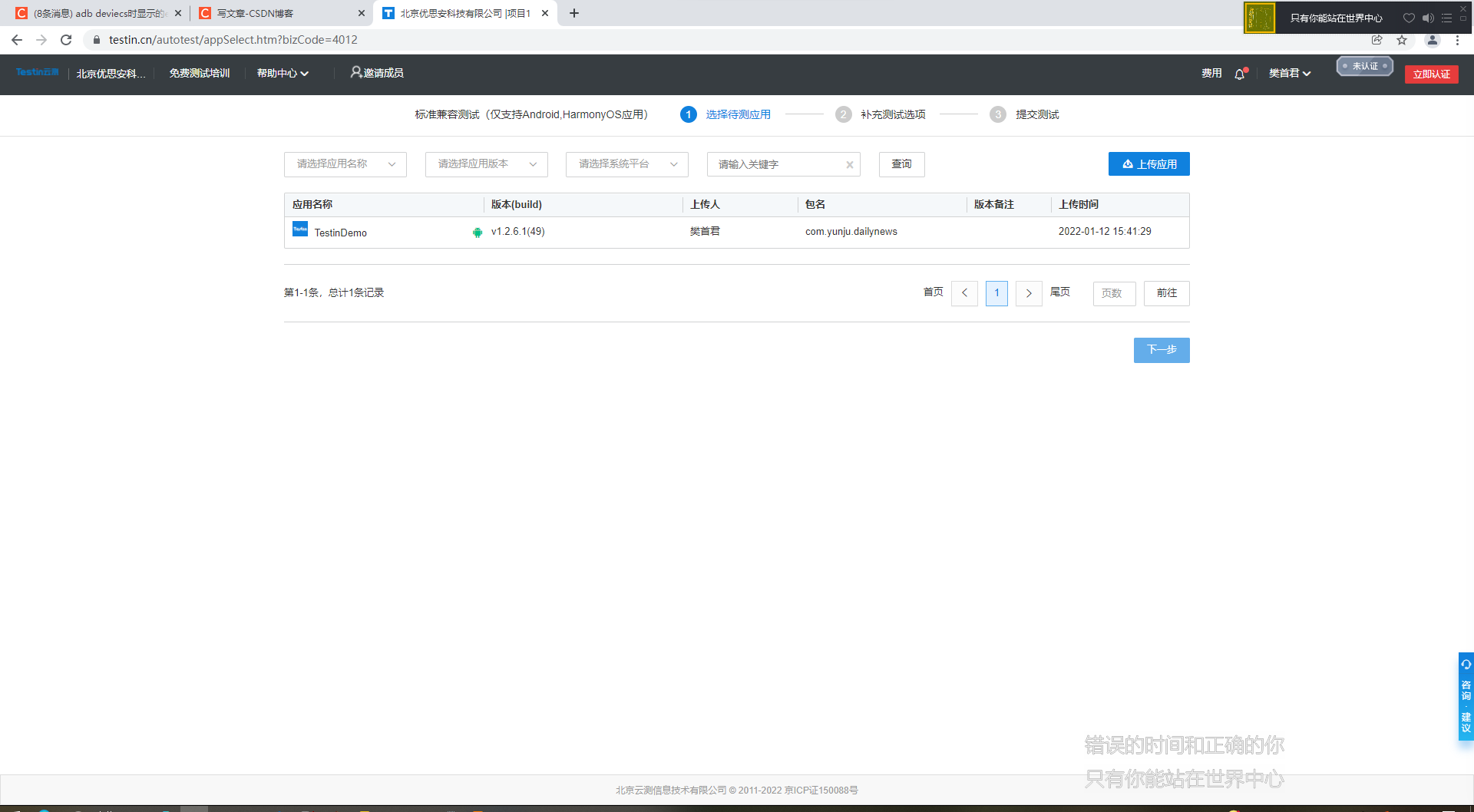This screenshot has width=1474, height=812.
Task: Click the music player album thumbnail
Action: [x=1260, y=18]
